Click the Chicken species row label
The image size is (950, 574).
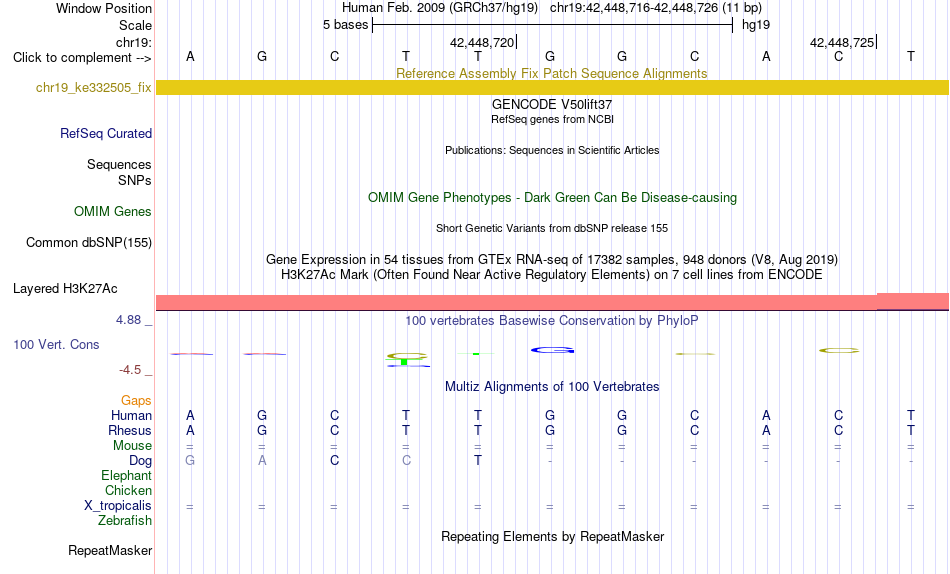pyautogui.click(x=128, y=491)
